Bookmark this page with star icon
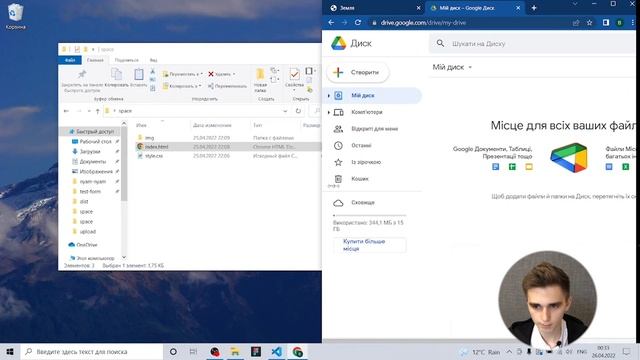640x360 pixels. tap(589, 23)
